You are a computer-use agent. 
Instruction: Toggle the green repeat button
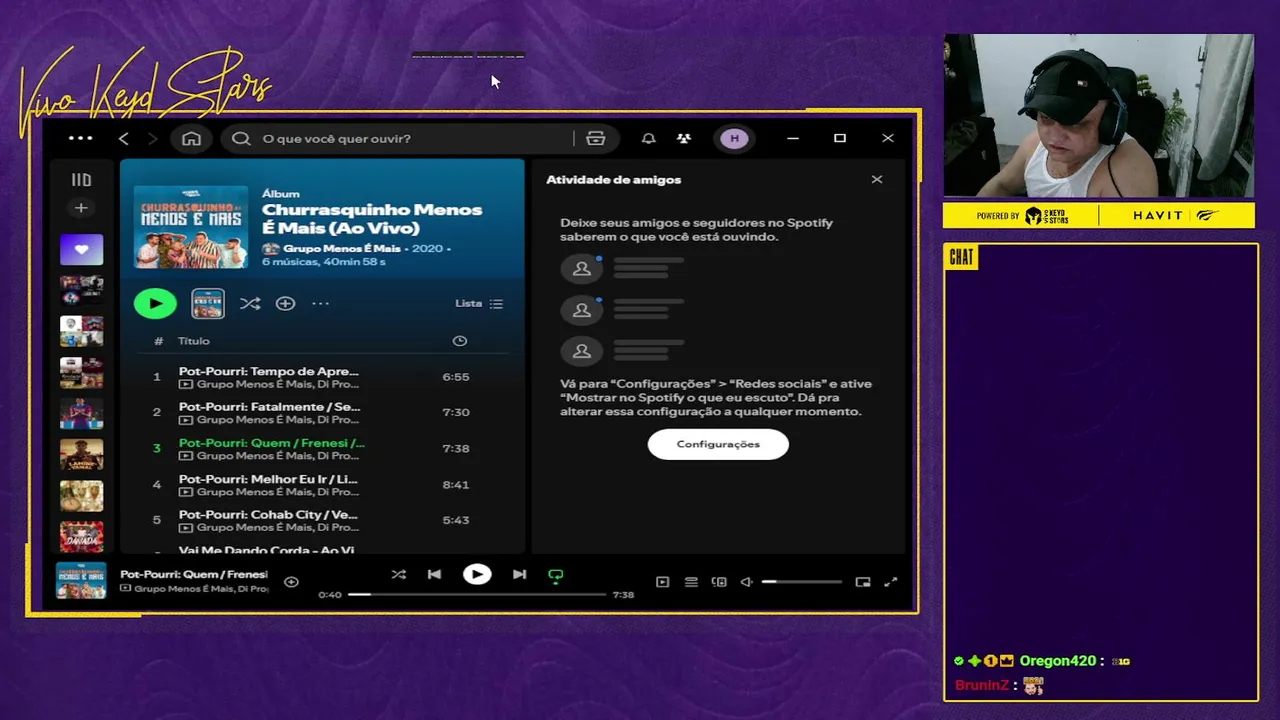556,575
